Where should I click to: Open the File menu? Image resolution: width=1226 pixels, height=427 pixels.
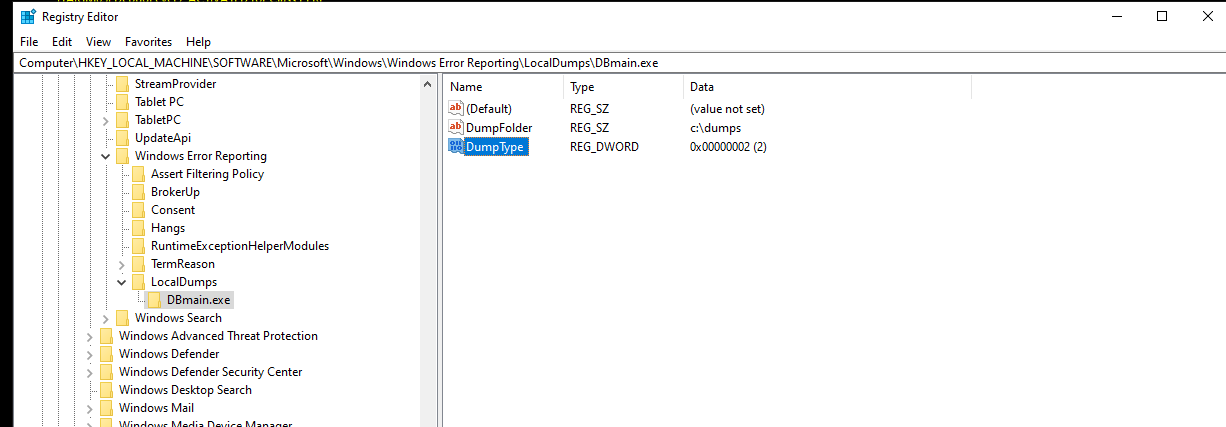pyautogui.click(x=29, y=42)
